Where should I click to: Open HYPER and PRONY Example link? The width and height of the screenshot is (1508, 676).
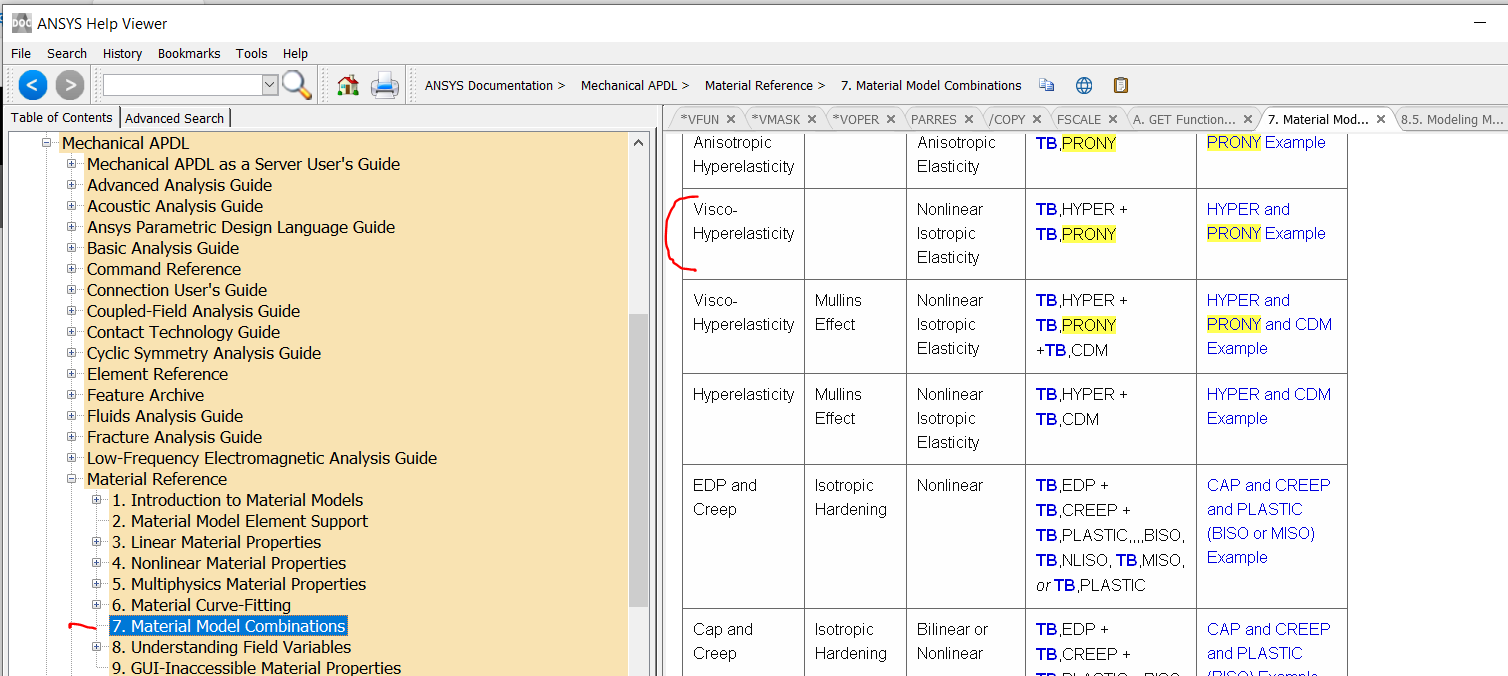tap(1266, 221)
